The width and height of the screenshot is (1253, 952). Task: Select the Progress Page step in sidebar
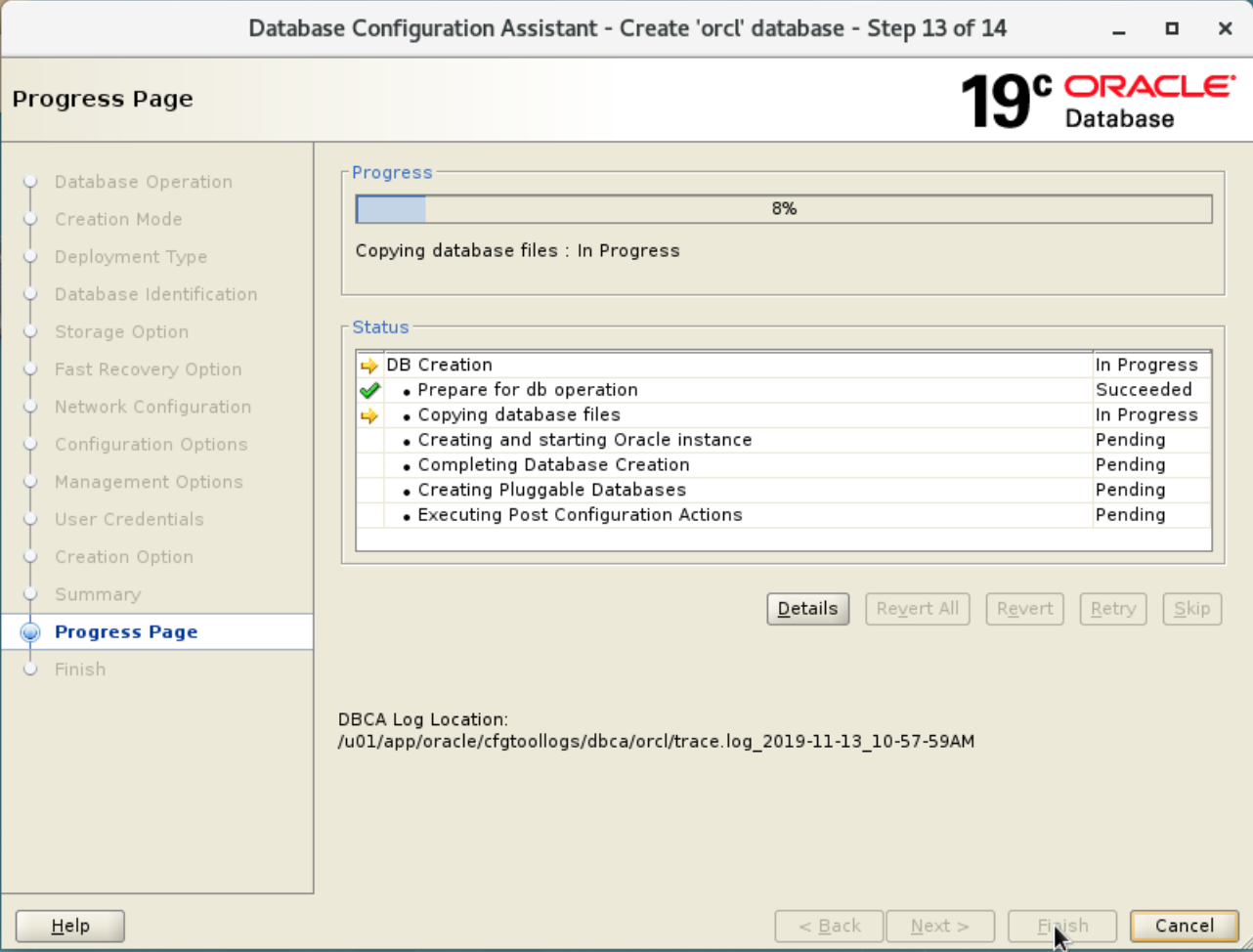[x=126, y=632]
